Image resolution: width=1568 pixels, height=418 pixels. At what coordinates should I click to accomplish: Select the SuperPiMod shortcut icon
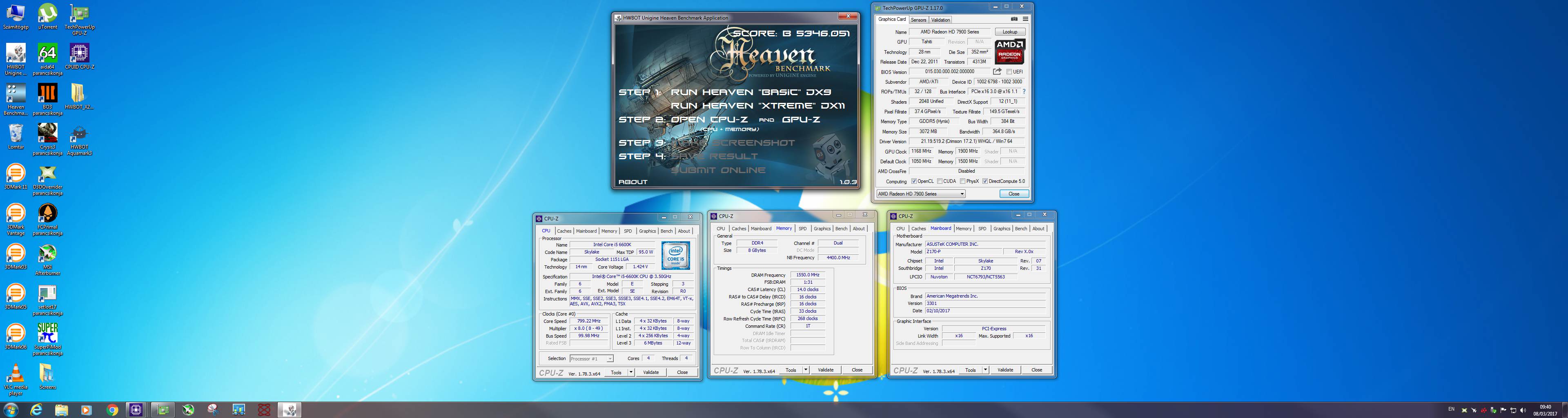(x=47, y=339)
